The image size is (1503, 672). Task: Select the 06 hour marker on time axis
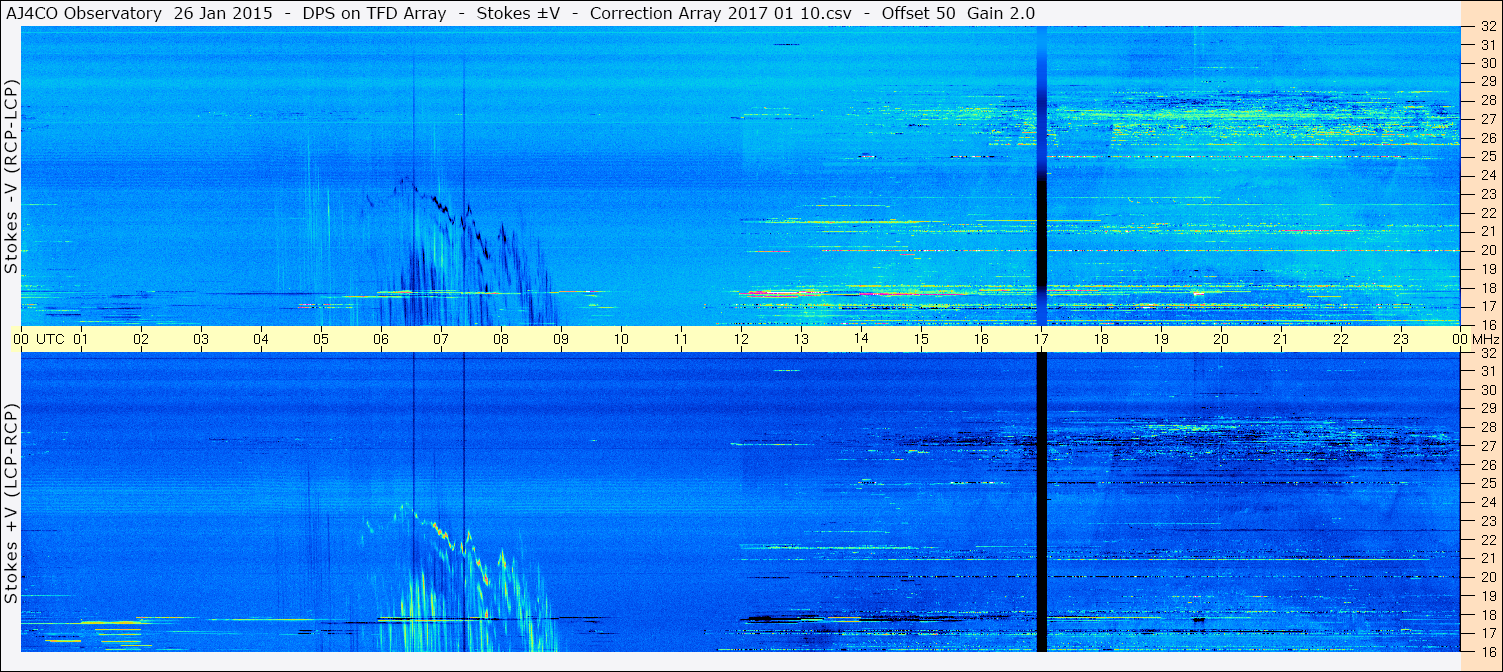(x=381, y=339)
